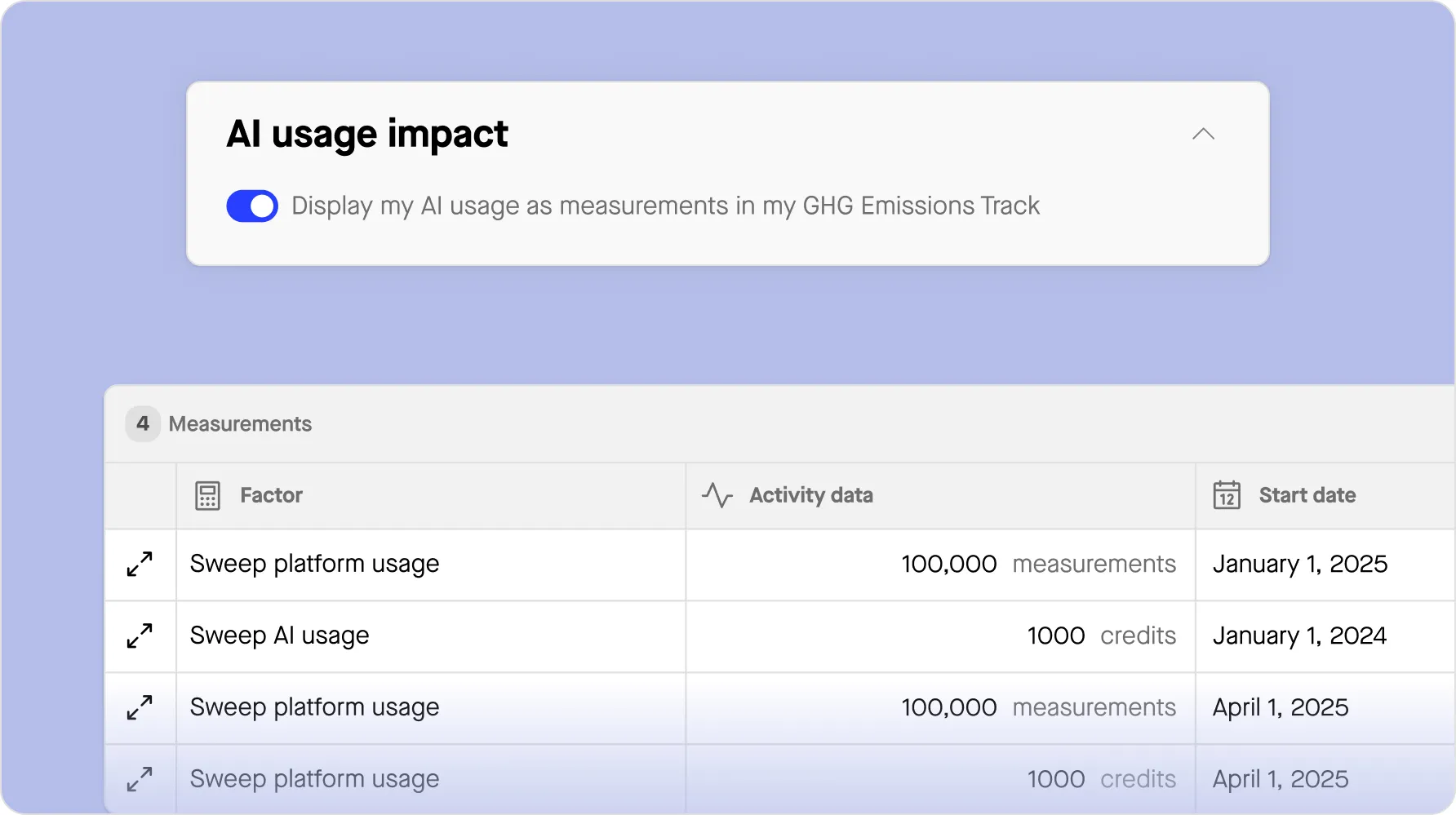This screenshot has width=1456, height=815.
Task: Click the measurements count badge showing 4
Action: pyautogui.click(x=143, y=424)
